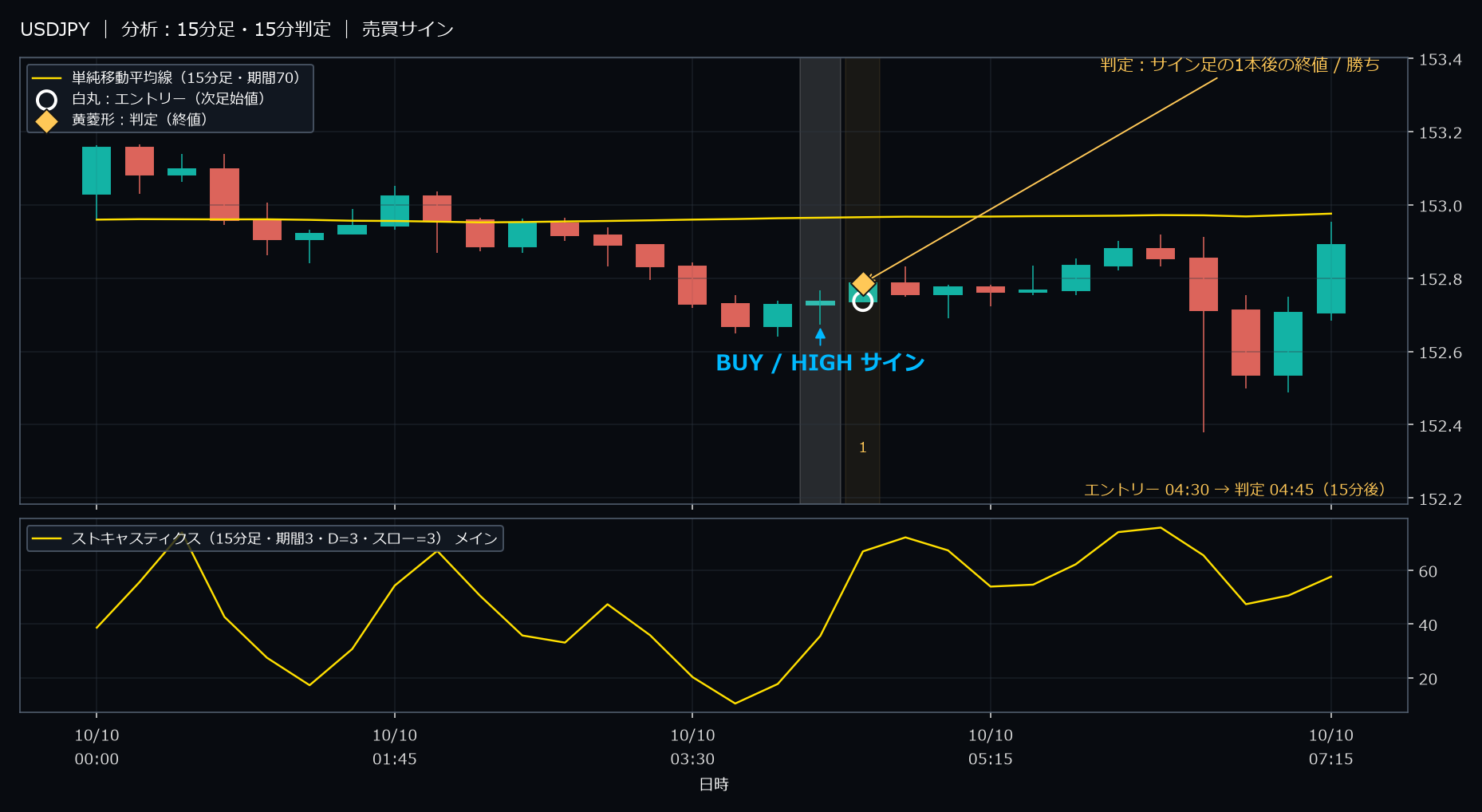
Task: Click the white circle entry marker on the chart
Action: (862, 301)
